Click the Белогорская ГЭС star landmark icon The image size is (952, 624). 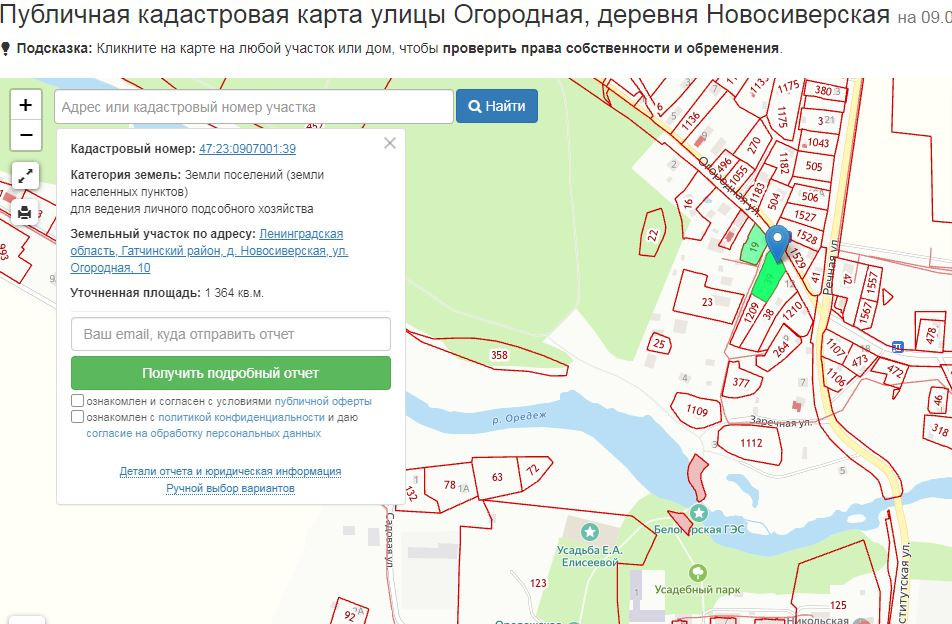[699, 513]
